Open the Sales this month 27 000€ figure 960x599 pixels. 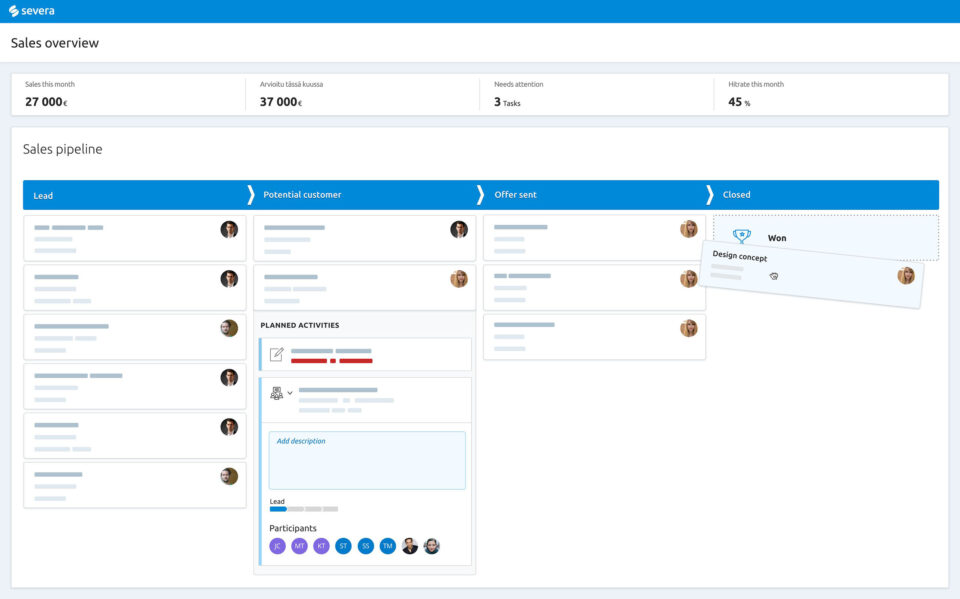click(46, 102)
